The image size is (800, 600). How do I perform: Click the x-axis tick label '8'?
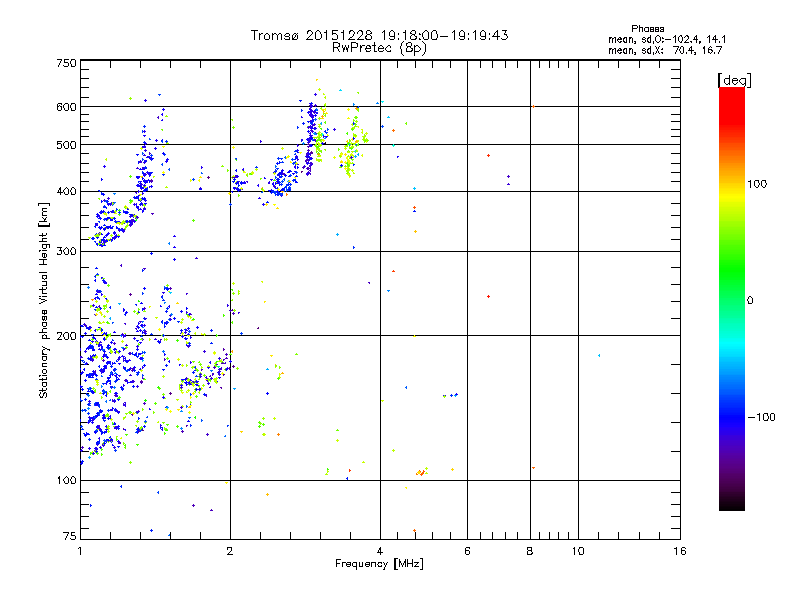(530, 551)
